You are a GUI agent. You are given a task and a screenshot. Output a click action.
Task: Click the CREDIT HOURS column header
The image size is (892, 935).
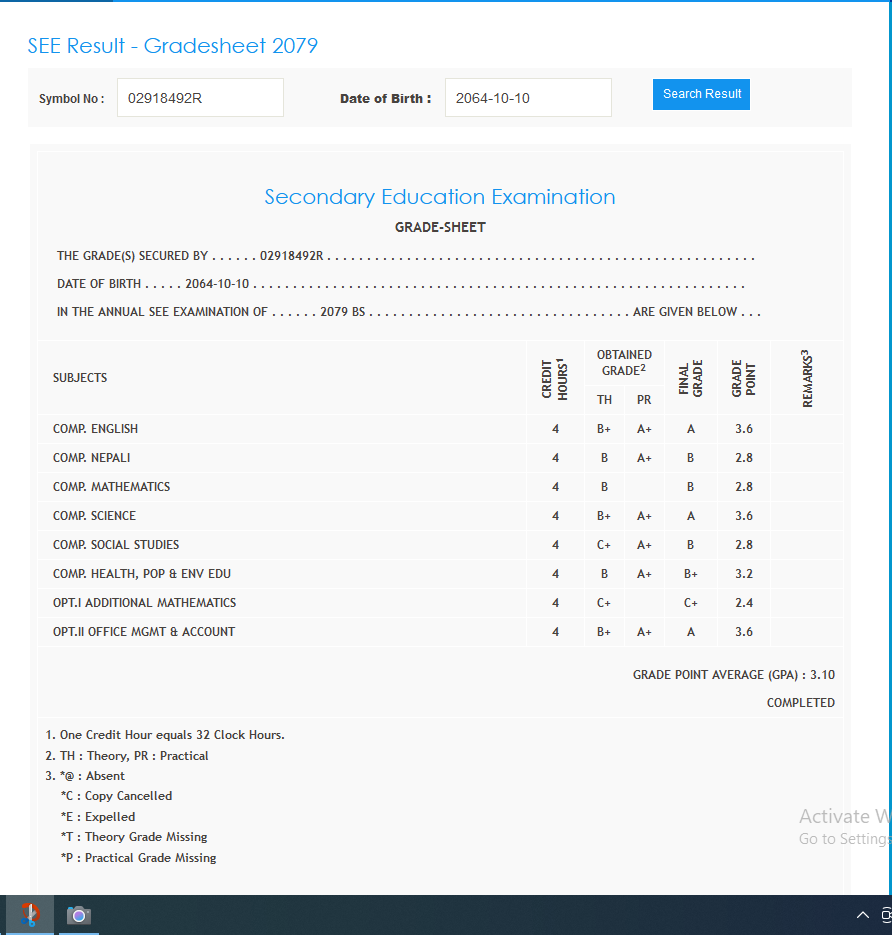click(555, 378)
